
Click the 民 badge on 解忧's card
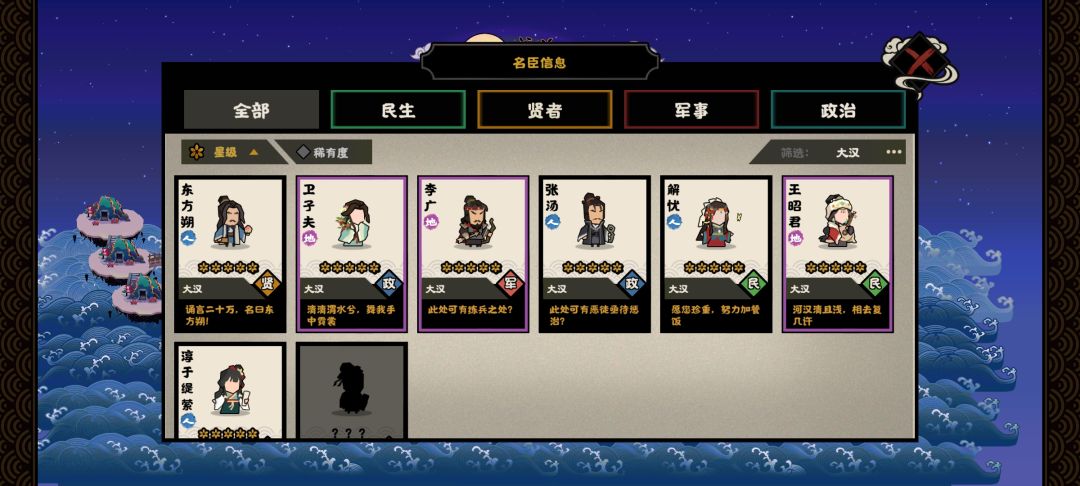click(x=753, y=284)
